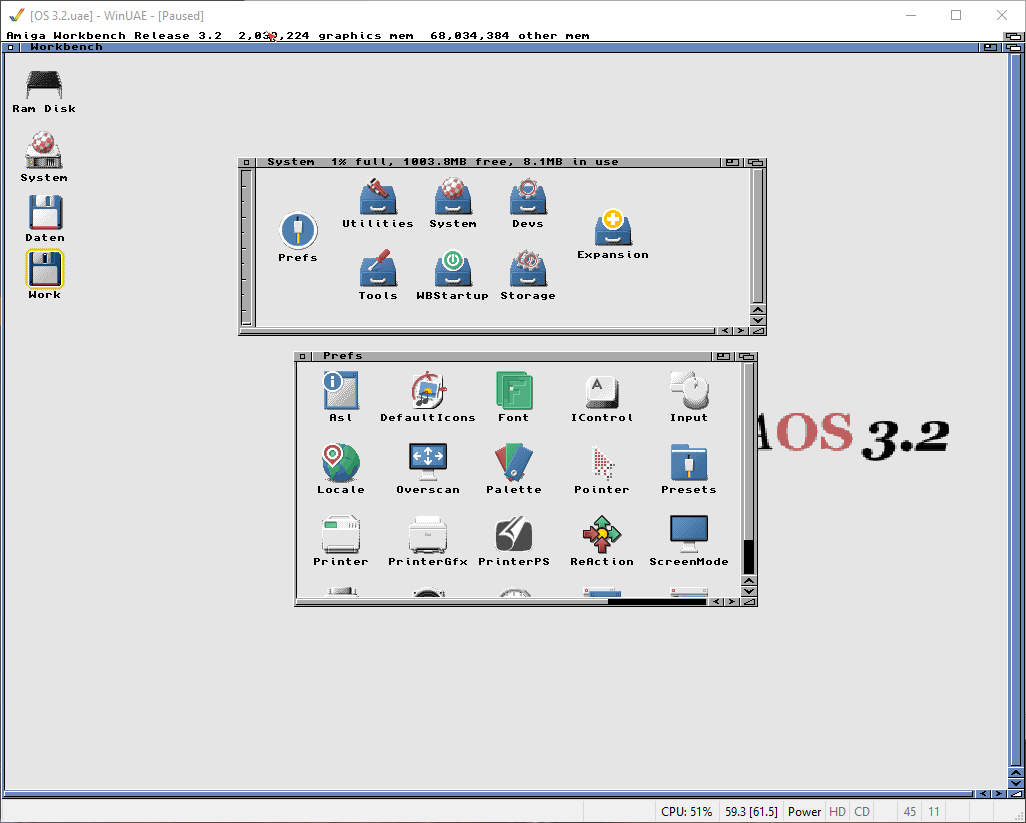Click the Prefs window scroll down arrow
1026x823 pixels.
(749, 592)
